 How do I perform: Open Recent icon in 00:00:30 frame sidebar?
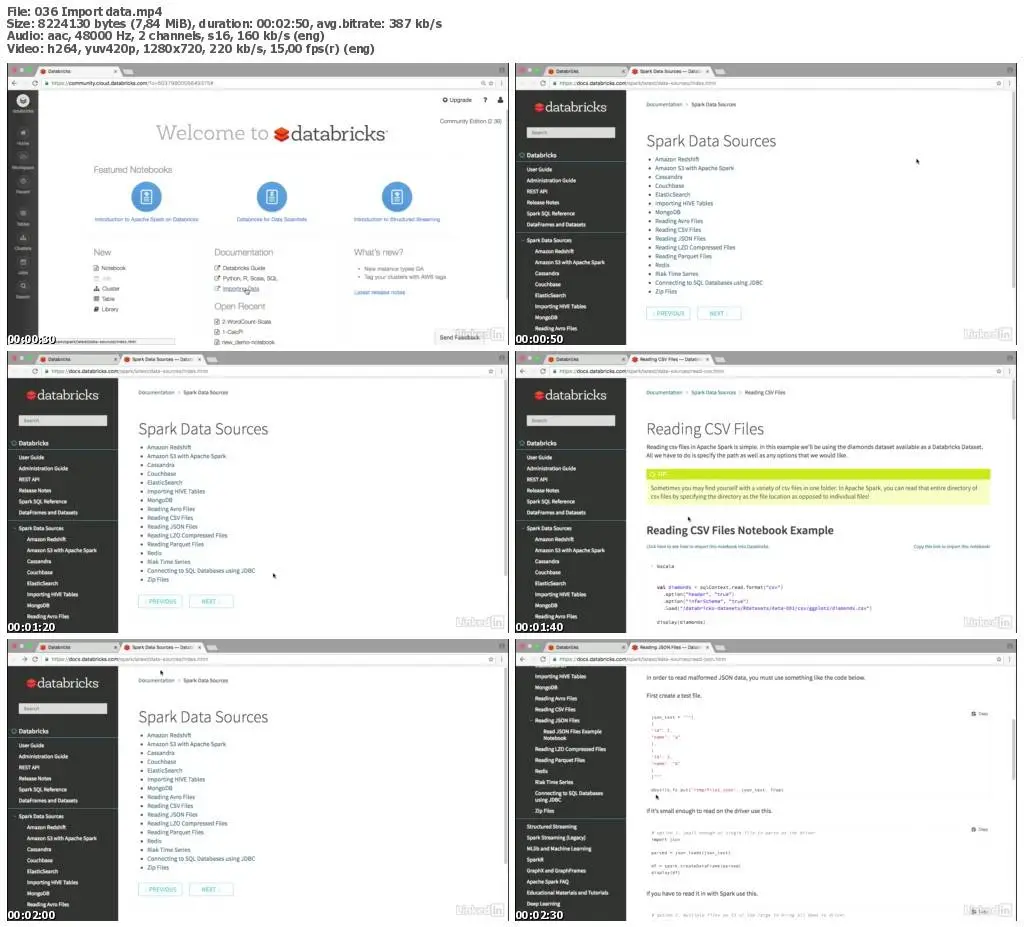23,181
